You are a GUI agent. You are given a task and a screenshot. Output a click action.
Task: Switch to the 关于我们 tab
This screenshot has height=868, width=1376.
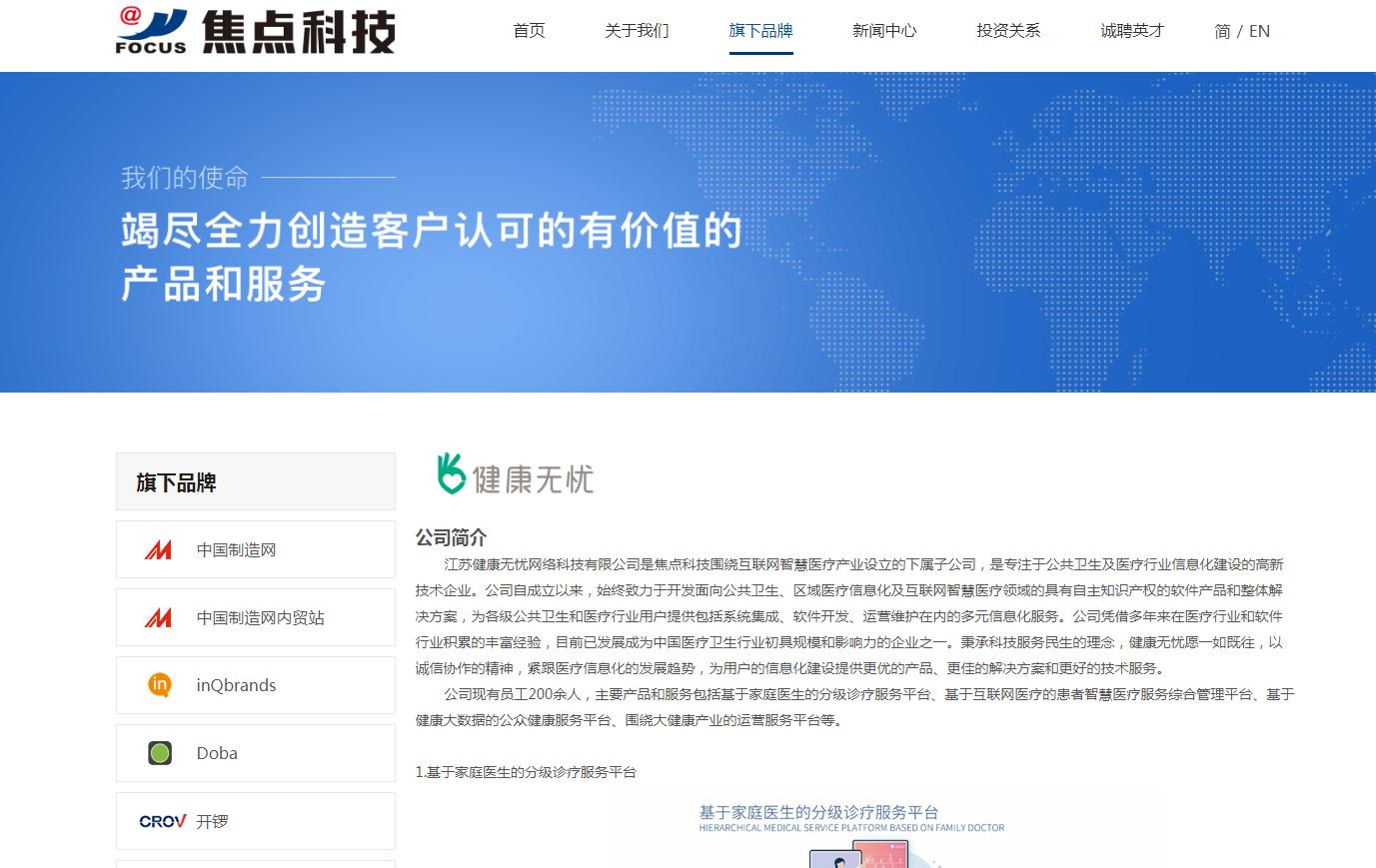click(x=637, y=31)
